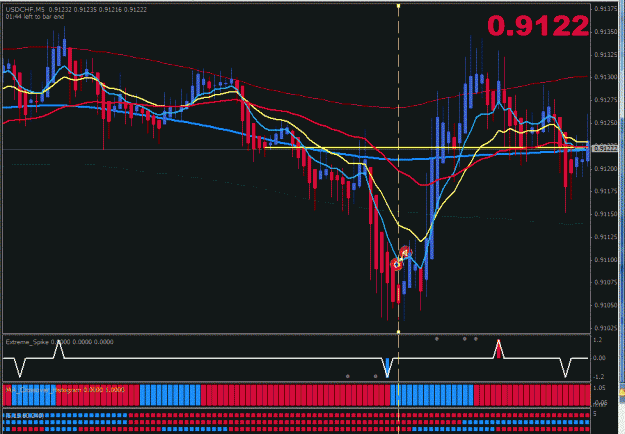Click the 0.91200 price axis label

coord(605,169)
